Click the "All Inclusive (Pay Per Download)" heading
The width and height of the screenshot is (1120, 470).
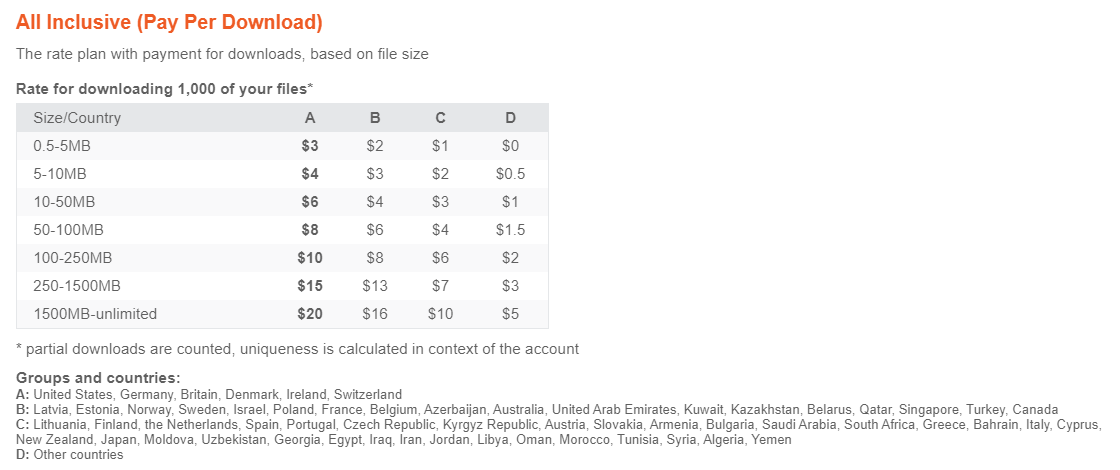coord(169,22)
